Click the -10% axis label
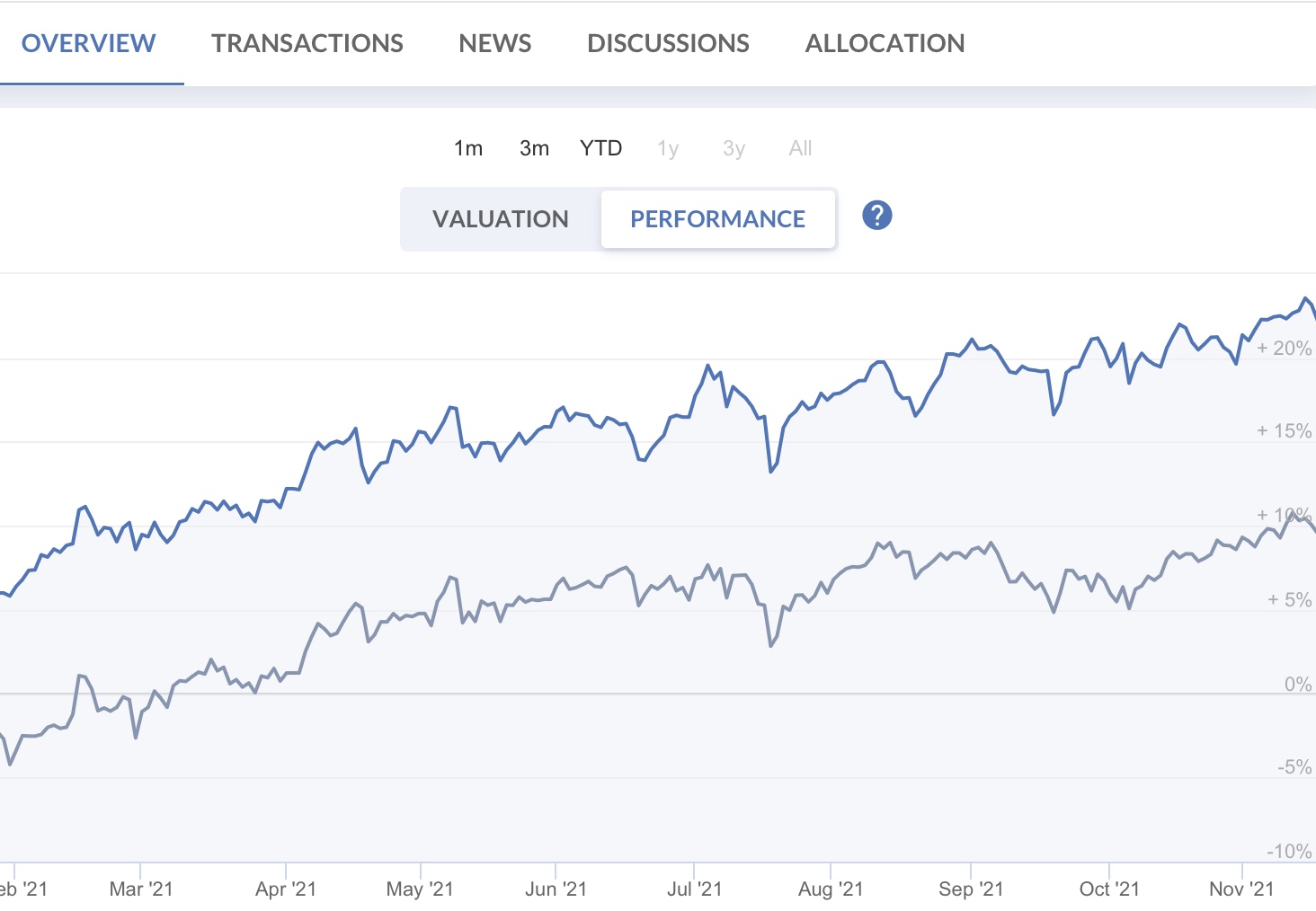The width and height of the screenshot is (1316, 911). (1290, 852)
